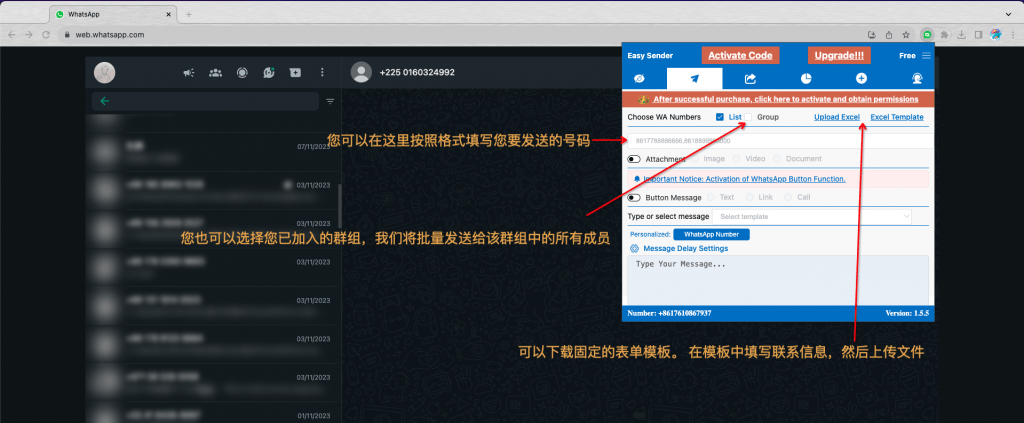Check the Group checkbox
This screenshot has width=1024, height=423.
[x=749, y=117]
